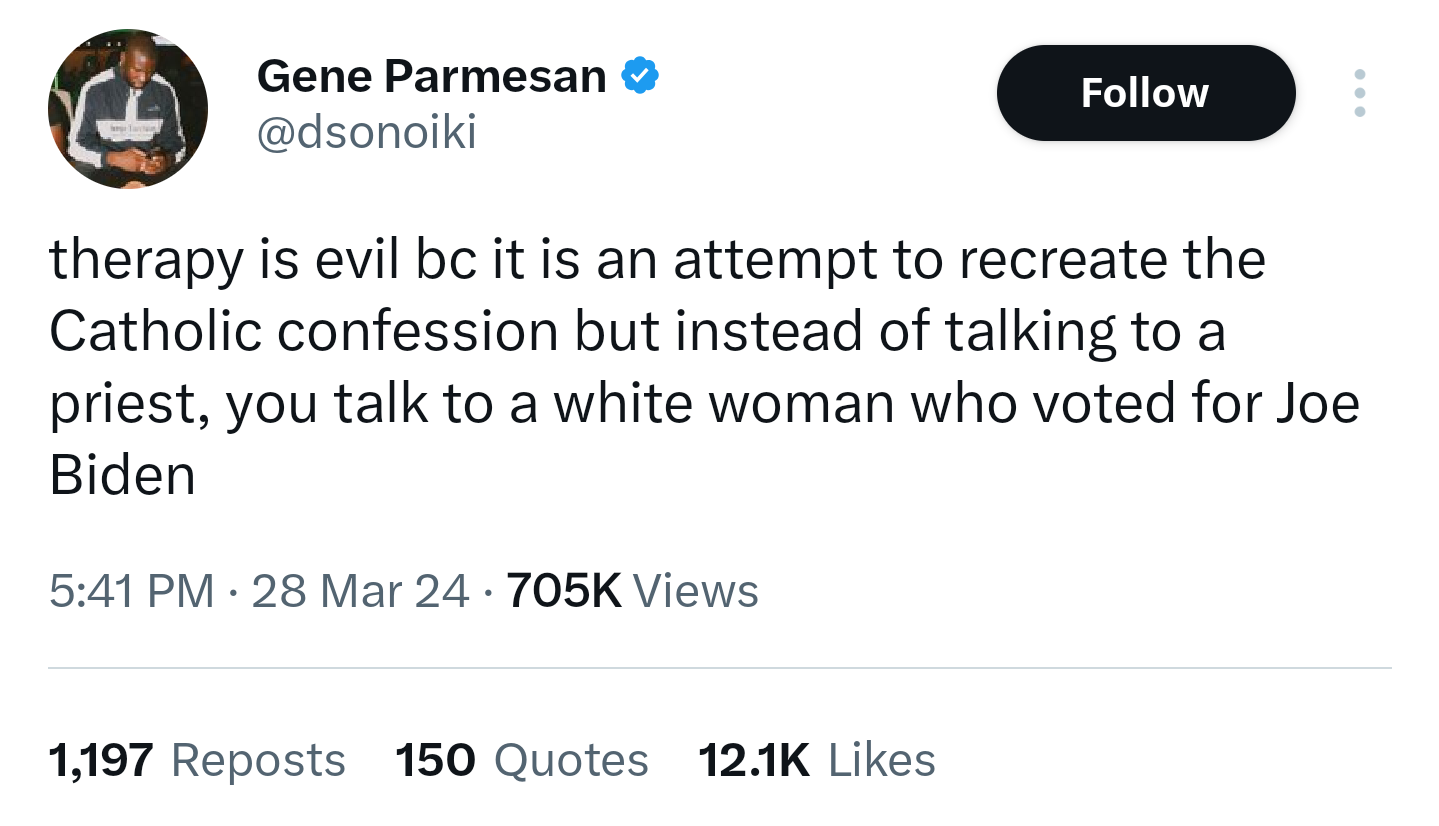Viewport: 1439px width, 826px height.
Task: Click the word "Biden" in the tweet
Action: (122, 476)
